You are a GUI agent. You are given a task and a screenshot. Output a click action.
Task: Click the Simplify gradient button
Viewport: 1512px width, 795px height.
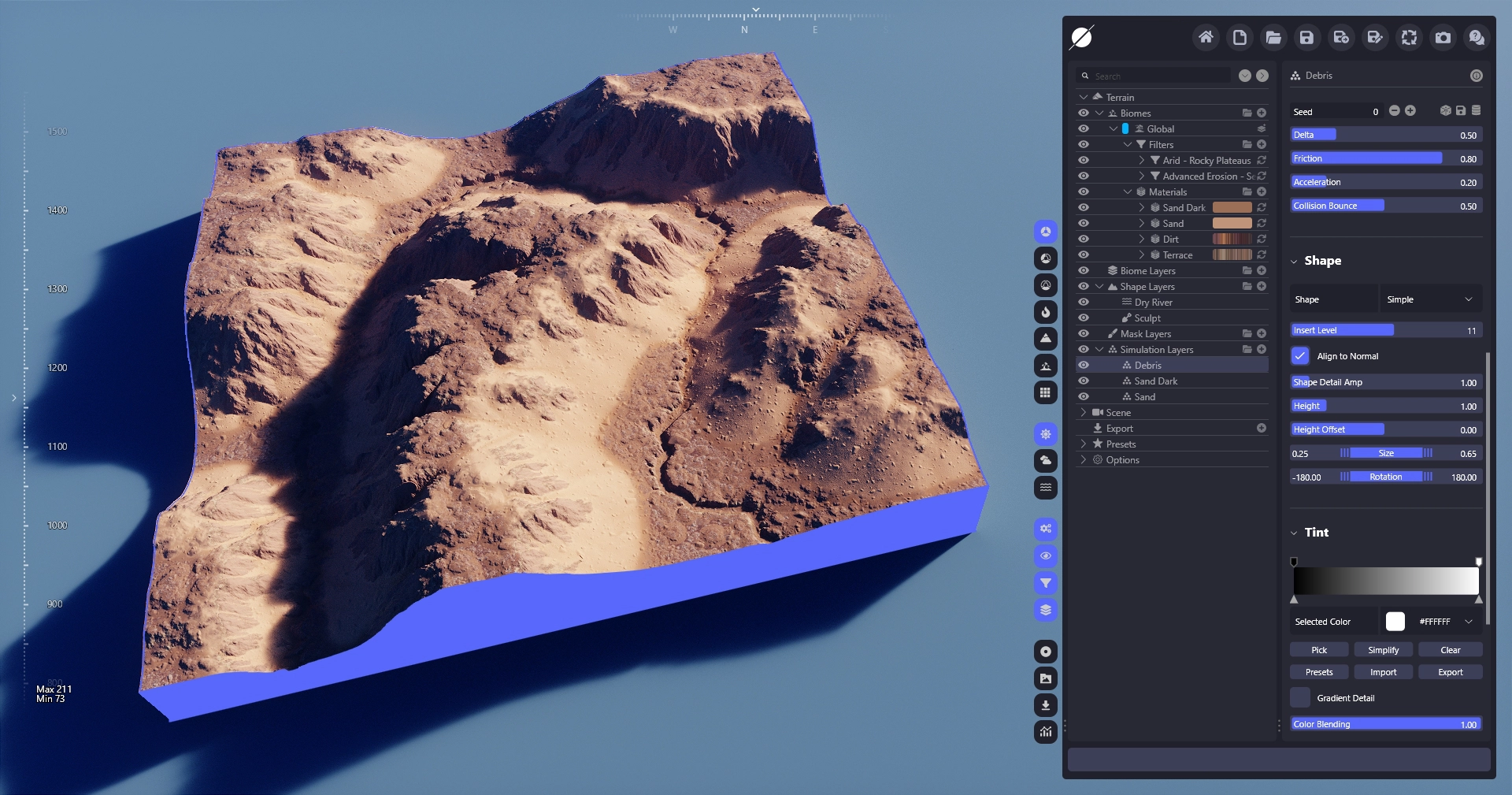click(1383, 650)
